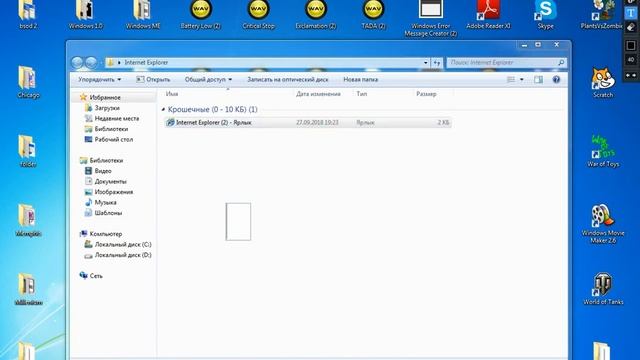Click the double-arrow button in drawing toolbar
The height and width of the screenshot is (360, 640).
(x=631, y=76)
